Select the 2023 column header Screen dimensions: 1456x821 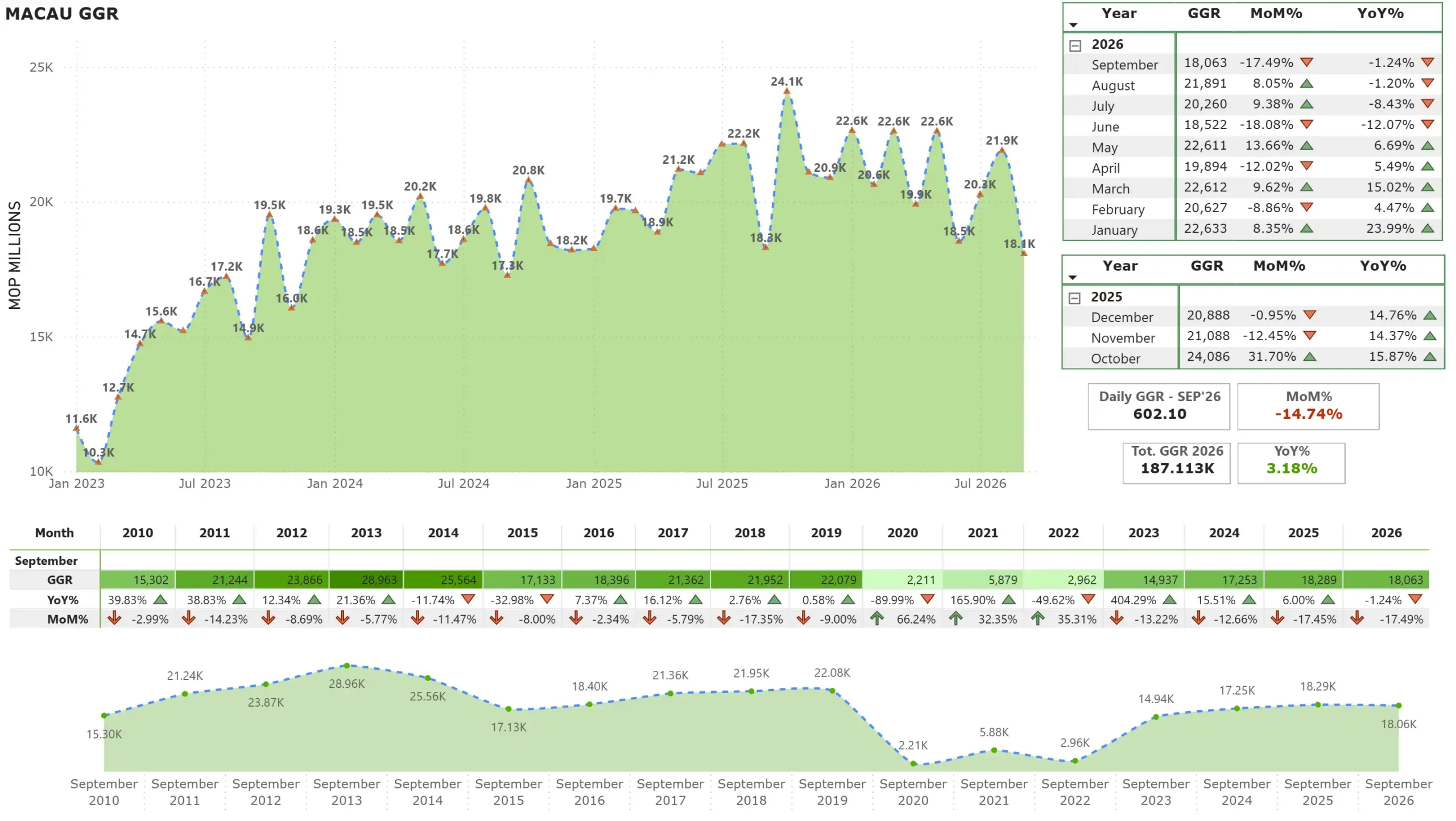pos(1143,533)
